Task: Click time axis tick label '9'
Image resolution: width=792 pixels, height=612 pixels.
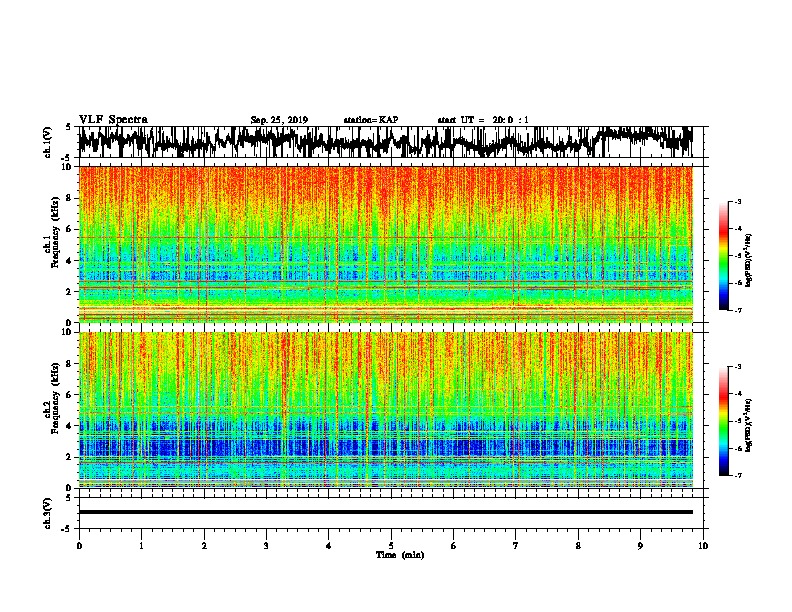Action: (x=640, y=546)
